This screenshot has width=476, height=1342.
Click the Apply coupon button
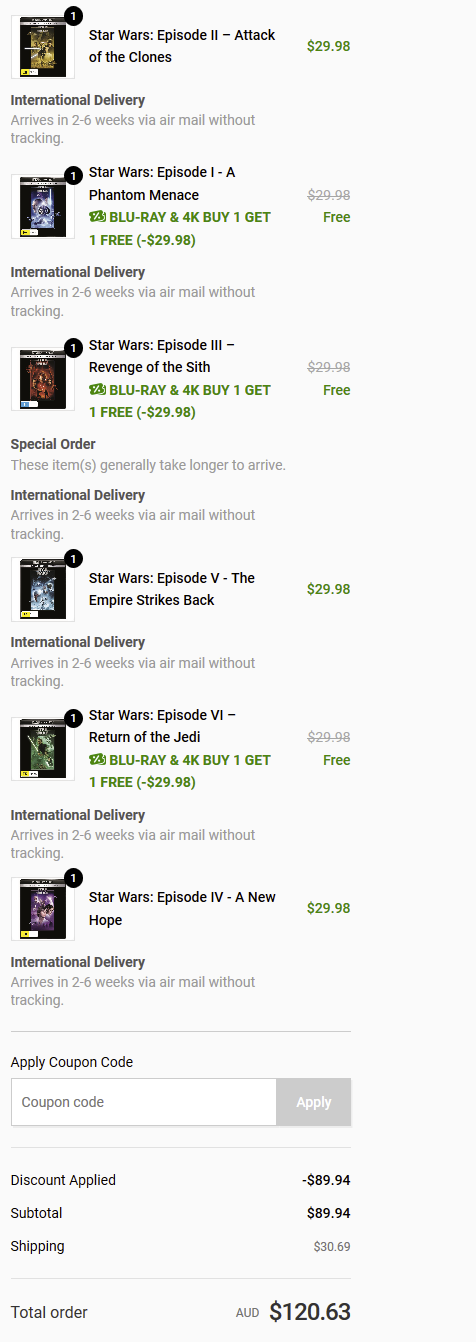pyautogui.click(x=314, y=1102)
